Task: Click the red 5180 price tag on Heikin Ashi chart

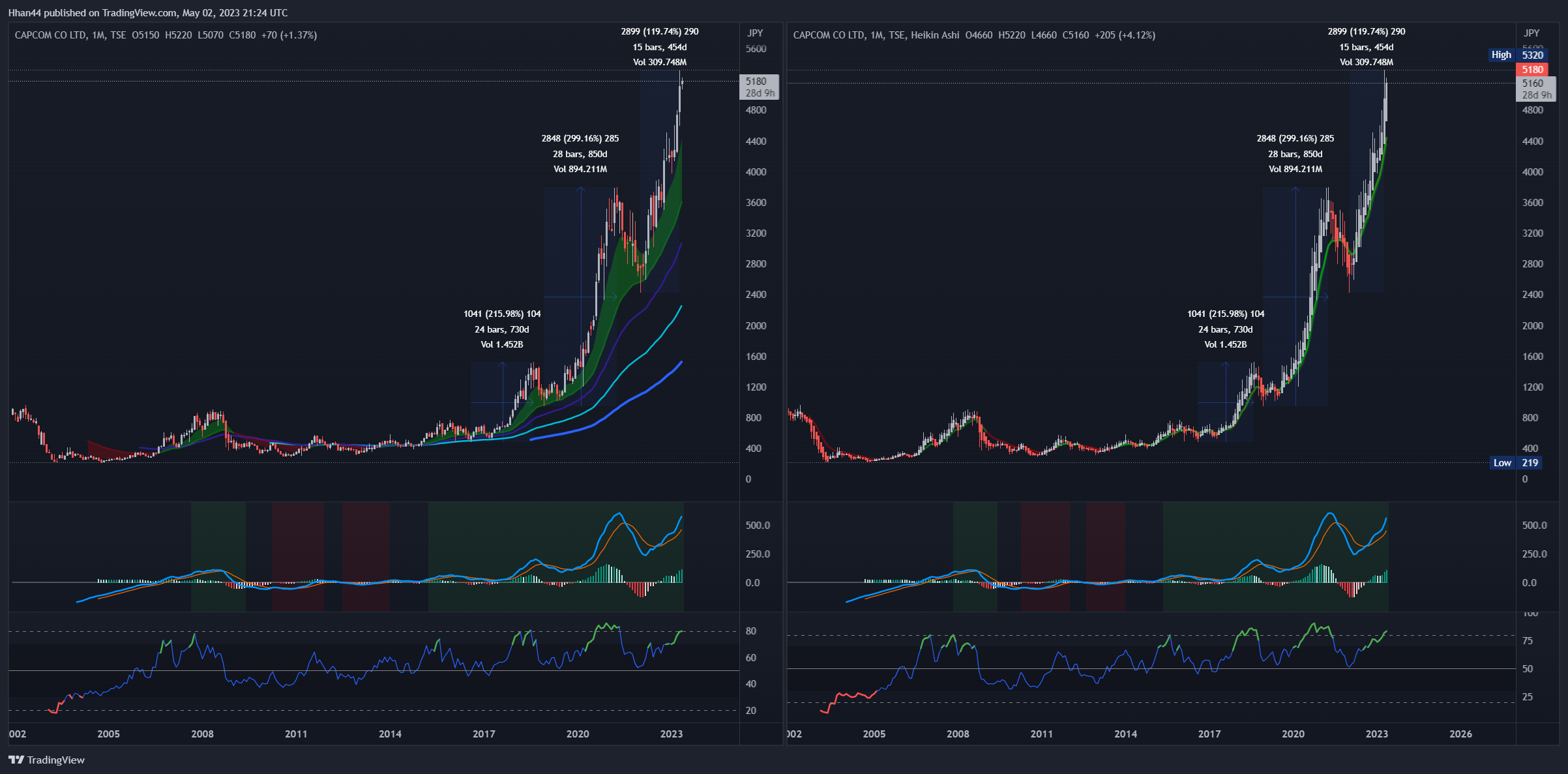Action: (x=1532, y=69)
